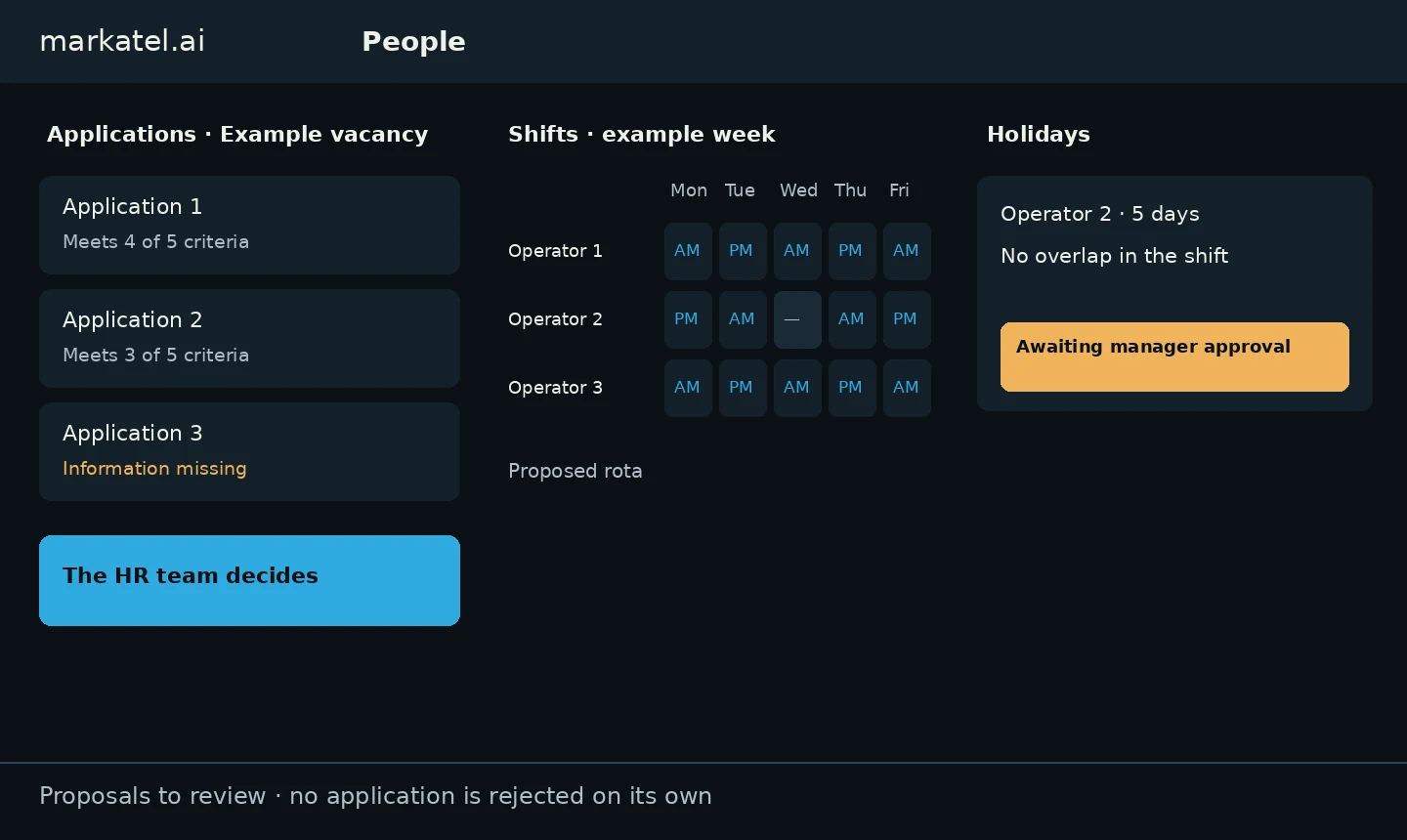Image resolution: width=1407 pixels, height=840 pixels.
Task: Click the 'The HR team decides' button
Action: [x=249, y=580]
